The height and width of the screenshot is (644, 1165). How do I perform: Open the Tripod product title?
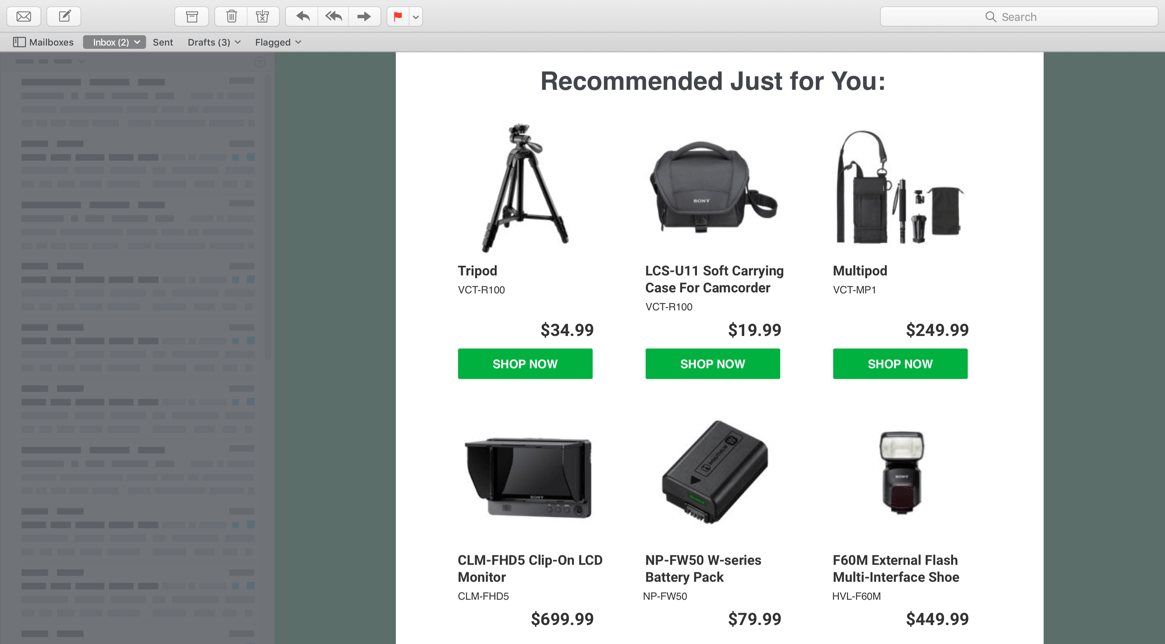tap(478, 271)
